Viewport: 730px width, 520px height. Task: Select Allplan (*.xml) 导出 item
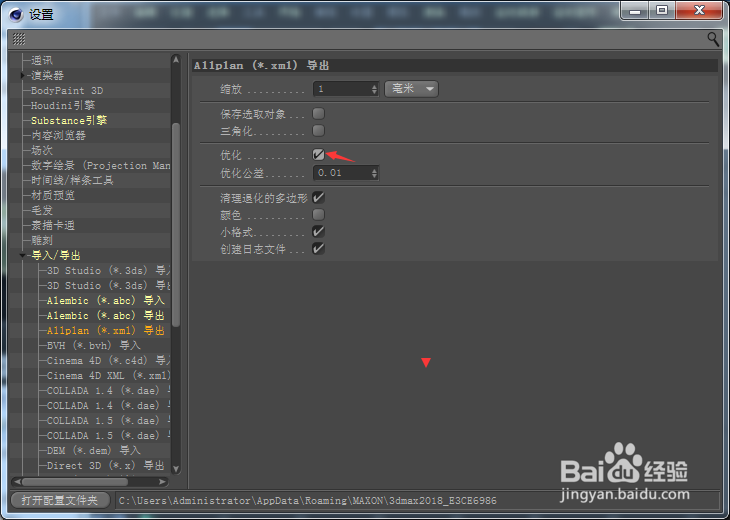coord(106,331)
